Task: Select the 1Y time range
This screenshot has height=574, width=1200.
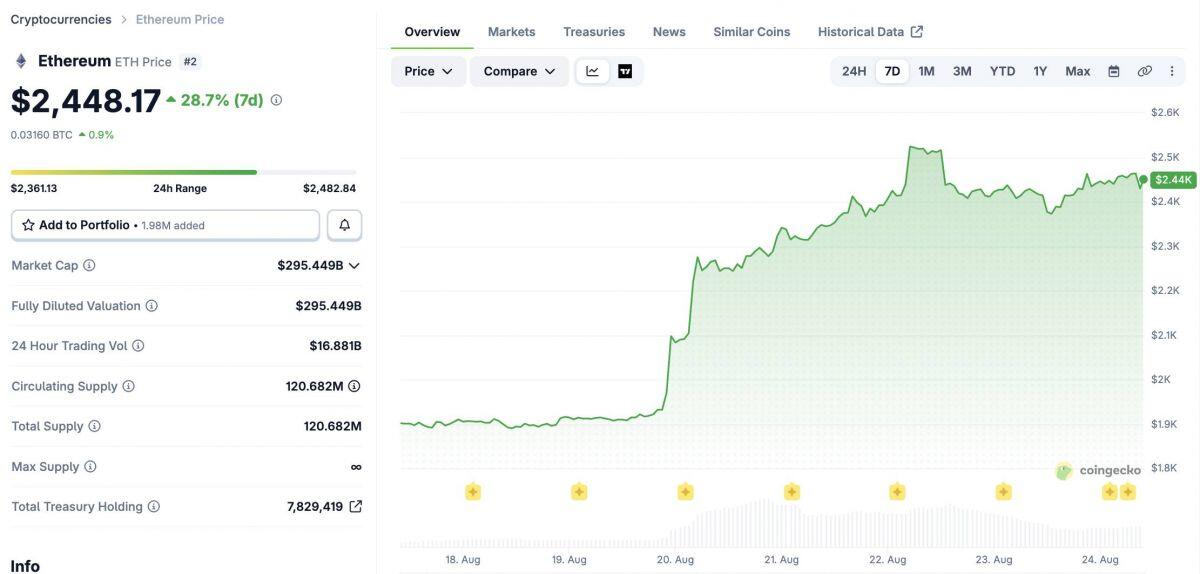Action: click(1040, 71)
